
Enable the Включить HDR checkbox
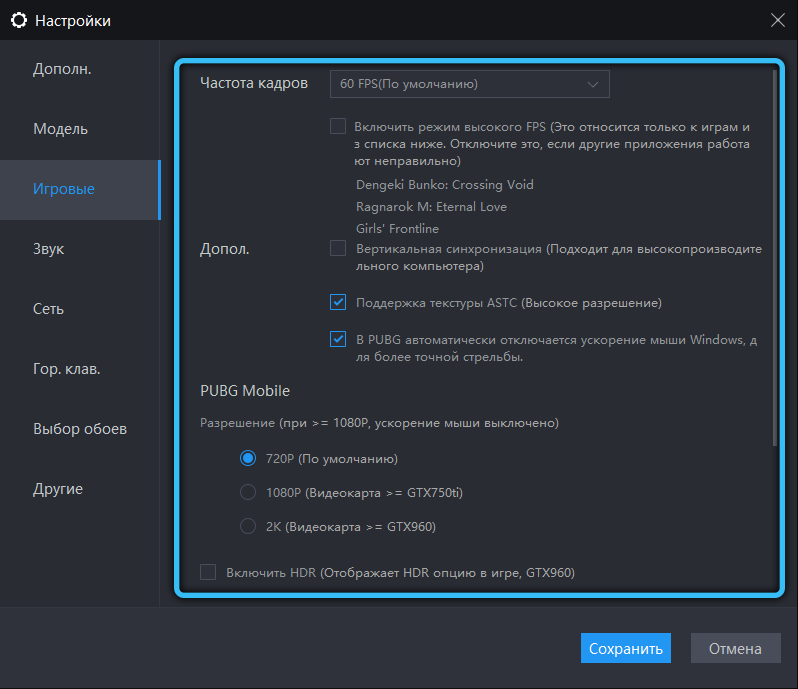(208, 572)
